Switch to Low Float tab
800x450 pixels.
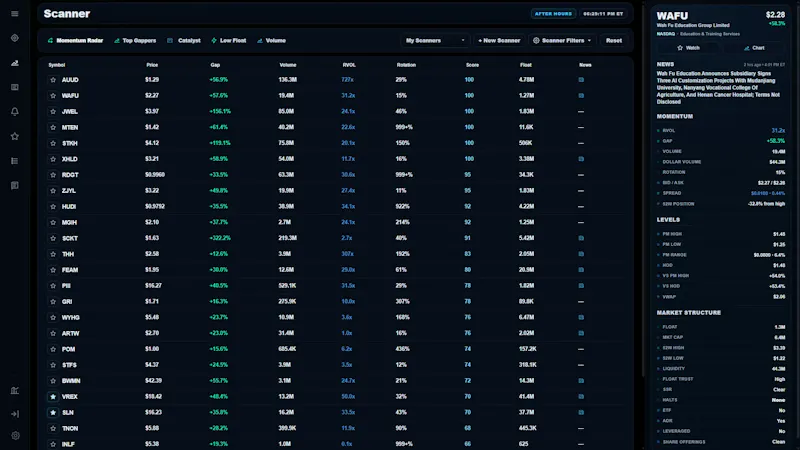[x=229, y=40]
